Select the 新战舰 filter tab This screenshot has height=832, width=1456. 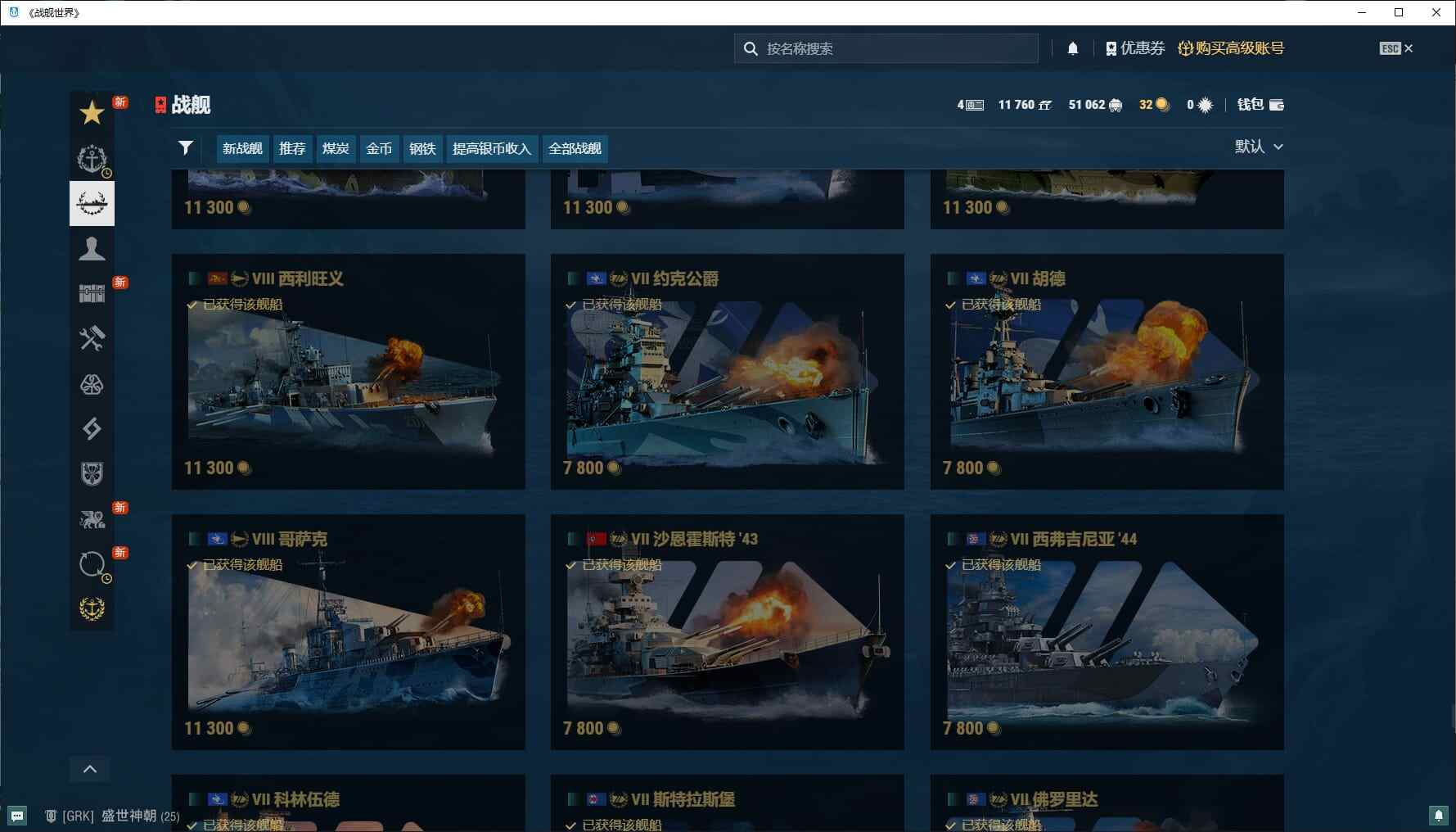pyautogui.click(x=242, y=148)
